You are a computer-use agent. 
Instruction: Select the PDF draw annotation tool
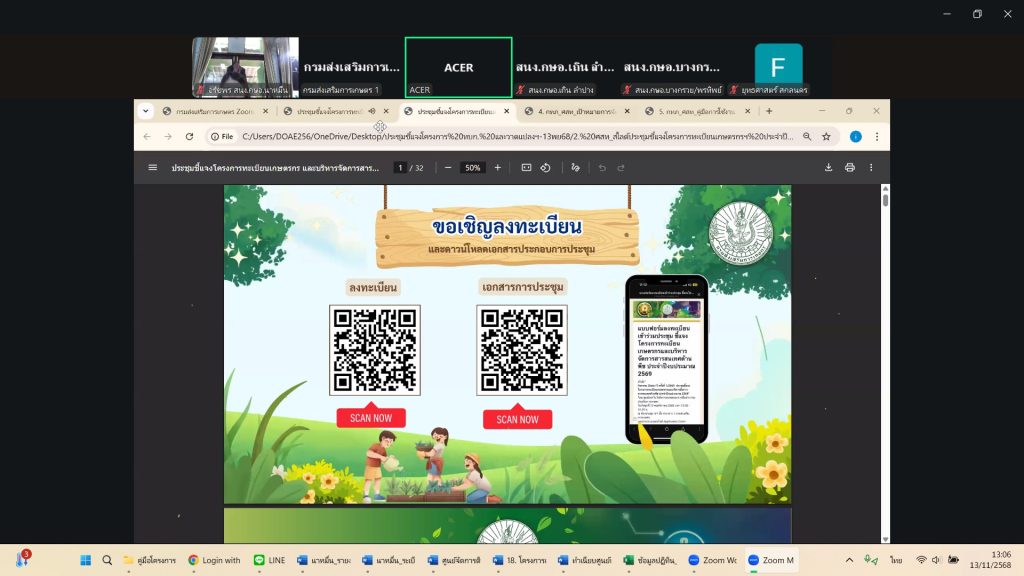pos(575,167)
